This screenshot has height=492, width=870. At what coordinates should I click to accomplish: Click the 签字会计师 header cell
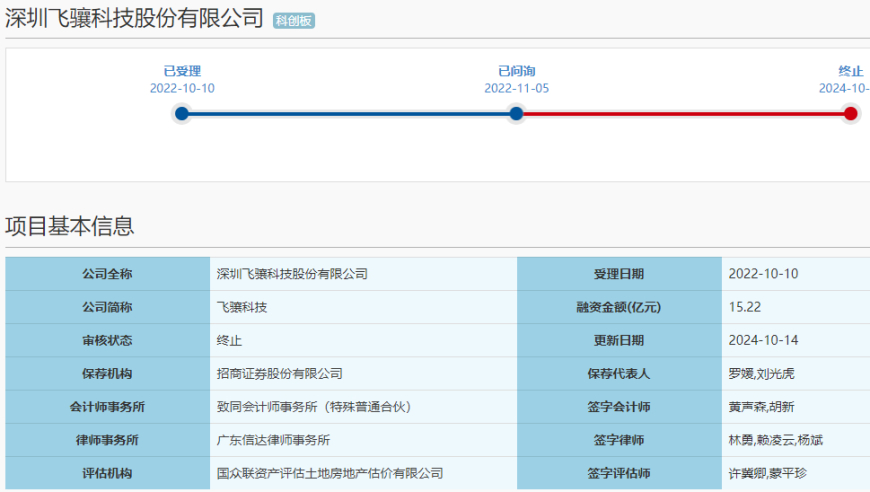tap(619, 407)
